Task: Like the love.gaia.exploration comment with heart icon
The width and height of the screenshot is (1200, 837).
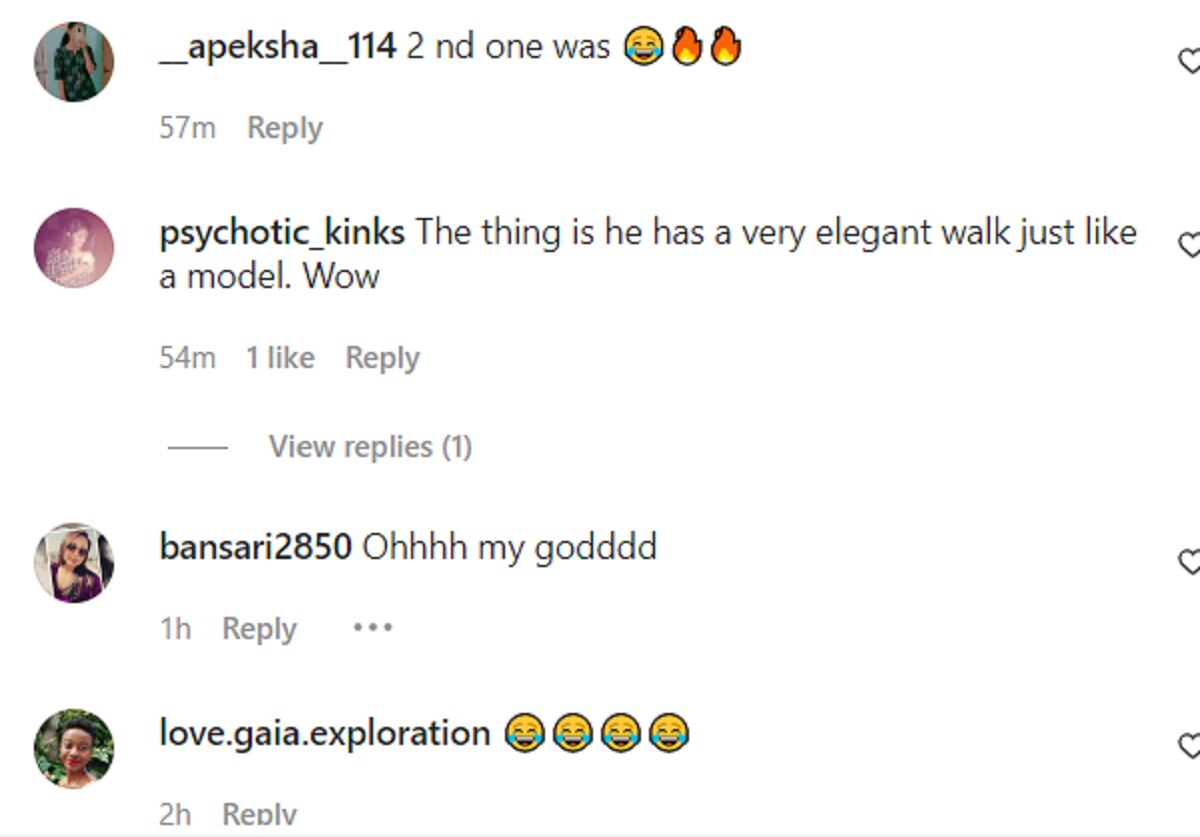Action: point(1189,745)
